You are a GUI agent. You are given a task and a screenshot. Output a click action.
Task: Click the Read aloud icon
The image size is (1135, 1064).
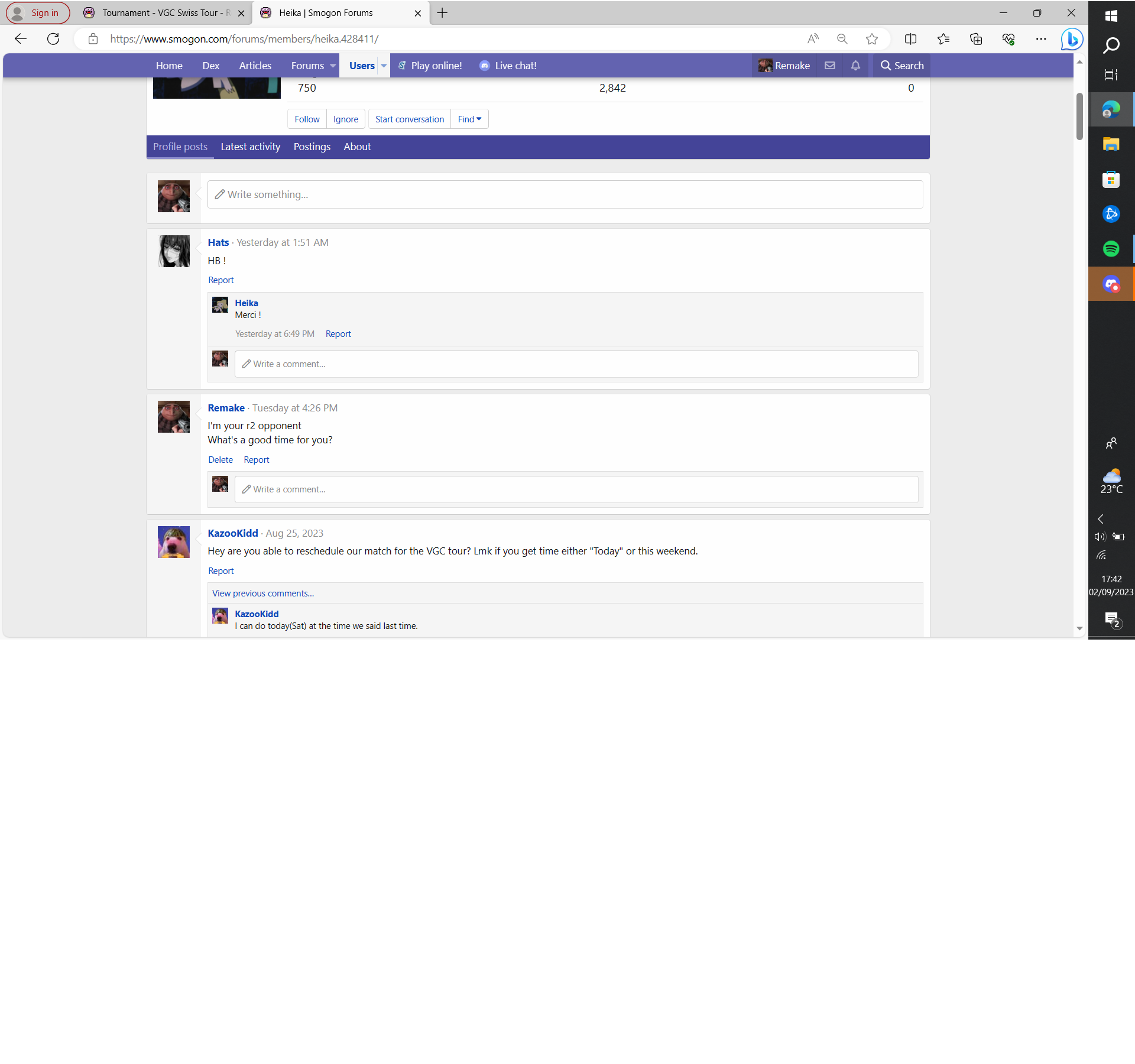(x=813, y=39)
